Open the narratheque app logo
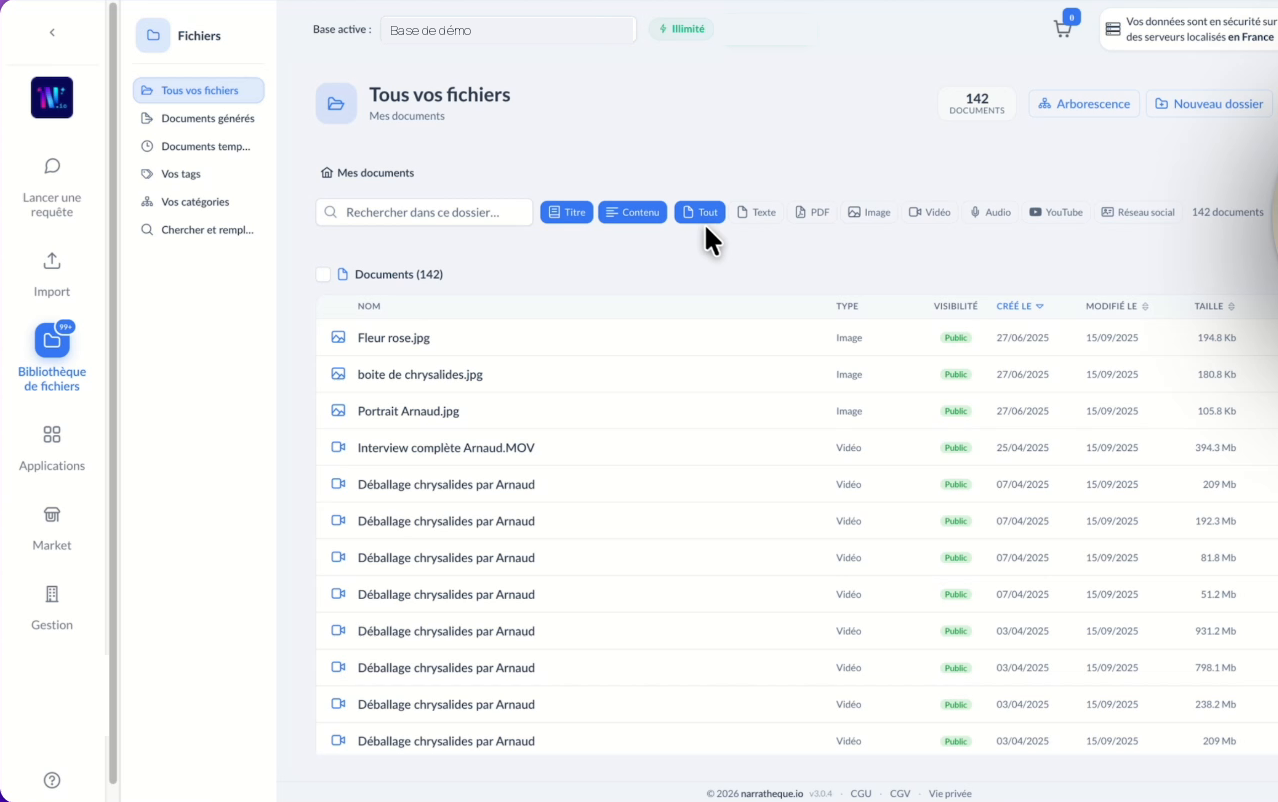This screenshot has height=802, width=1278. tap(52, 98)
